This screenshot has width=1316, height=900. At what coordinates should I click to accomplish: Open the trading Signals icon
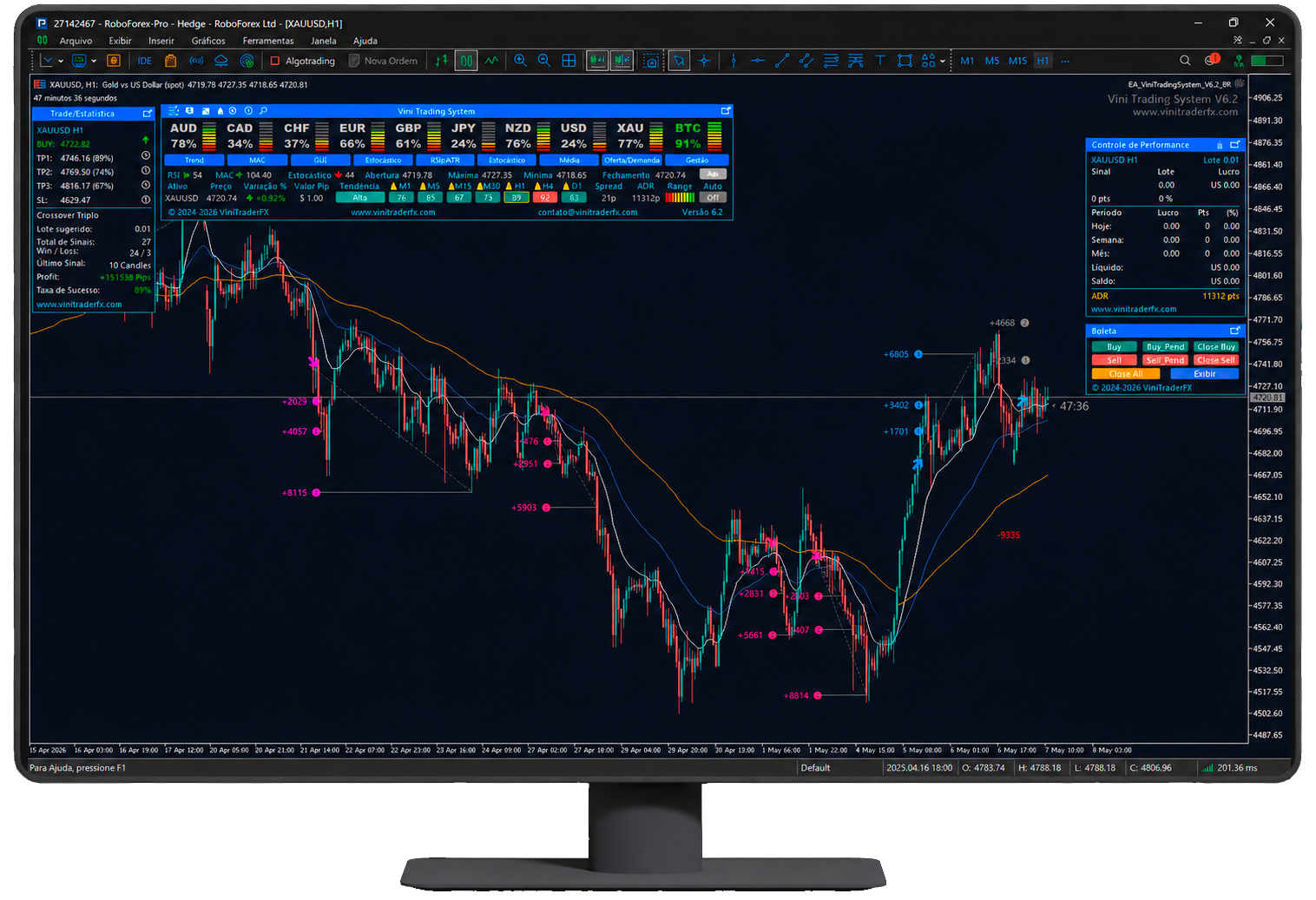[196, 61]
